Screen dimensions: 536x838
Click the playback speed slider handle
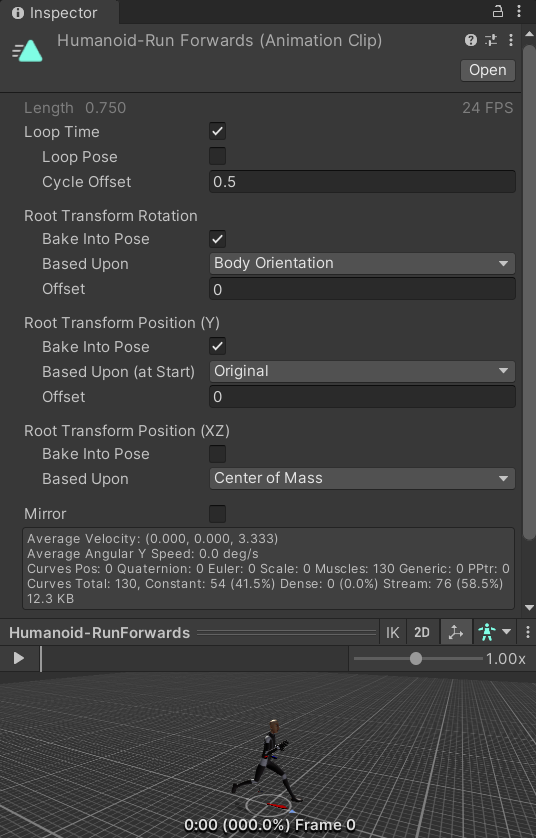(416, 658)
